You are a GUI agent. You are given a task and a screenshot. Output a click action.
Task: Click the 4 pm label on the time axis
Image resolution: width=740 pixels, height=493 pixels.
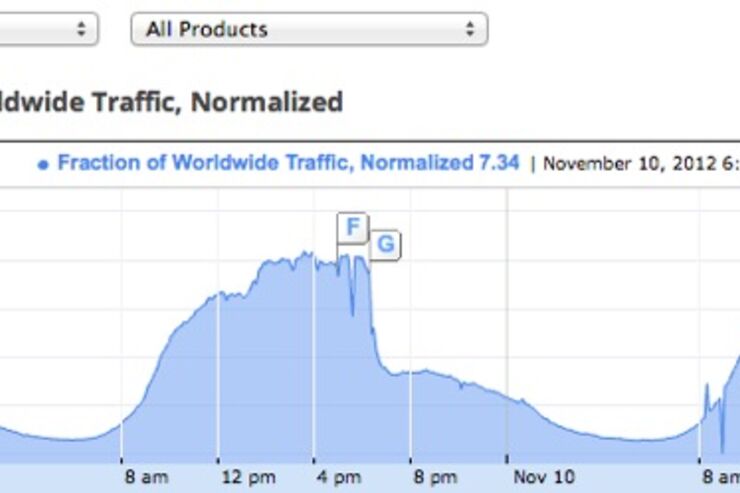[x=339, y=477]
